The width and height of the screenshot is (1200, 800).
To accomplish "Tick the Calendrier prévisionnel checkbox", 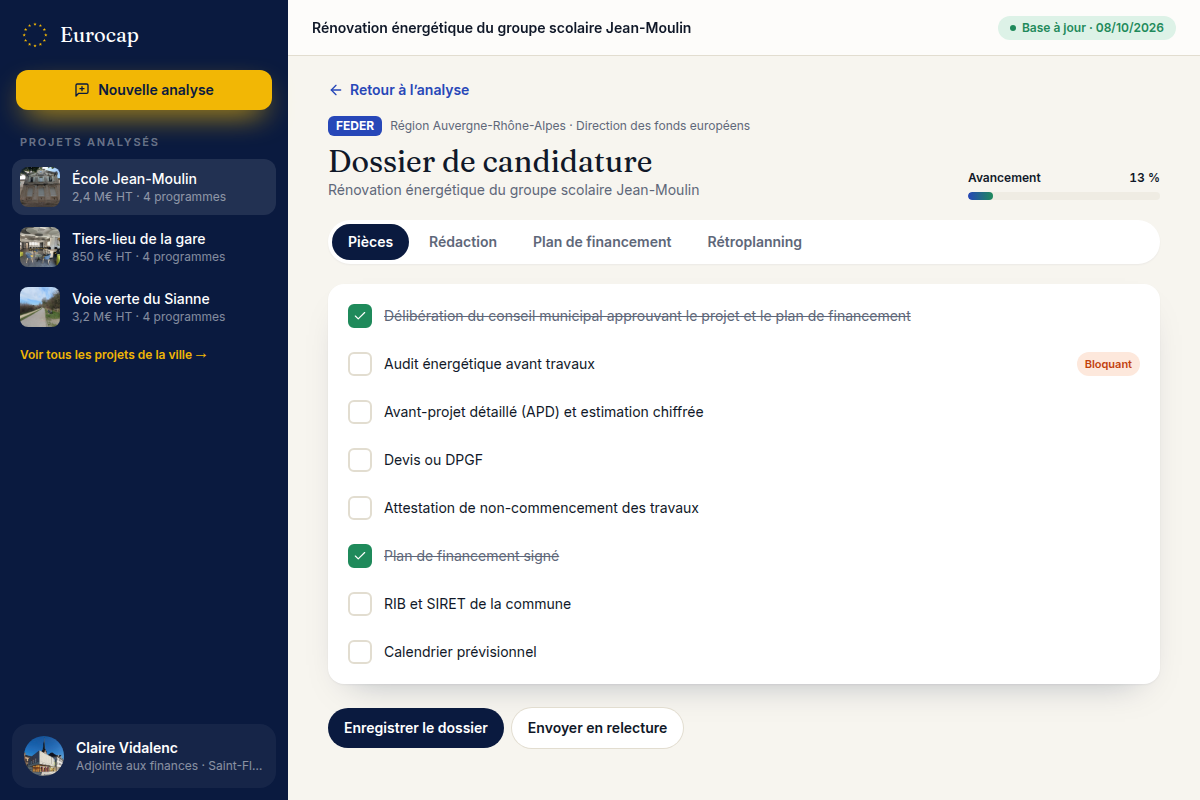I will coord(360,652).
